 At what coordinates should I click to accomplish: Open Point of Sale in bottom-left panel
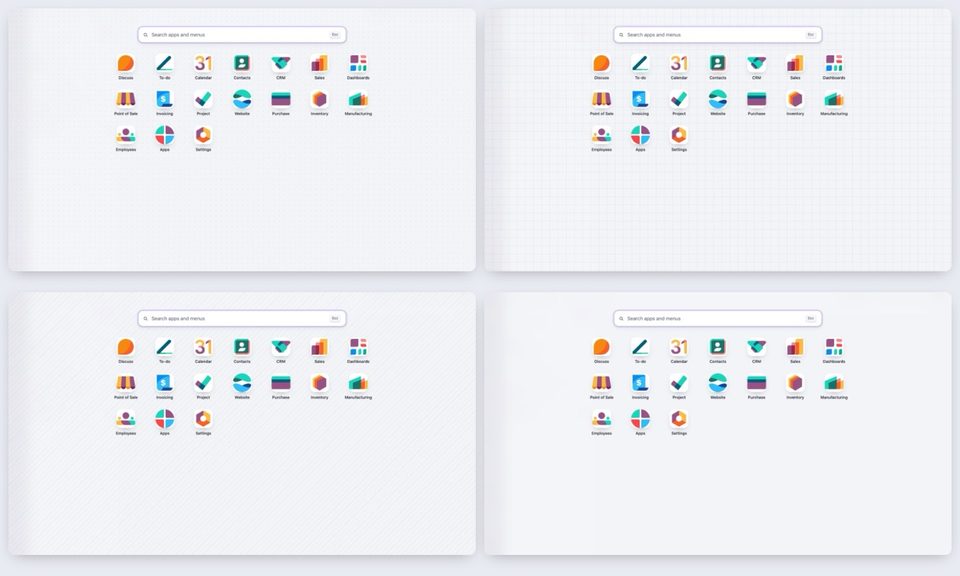(126, 383)
